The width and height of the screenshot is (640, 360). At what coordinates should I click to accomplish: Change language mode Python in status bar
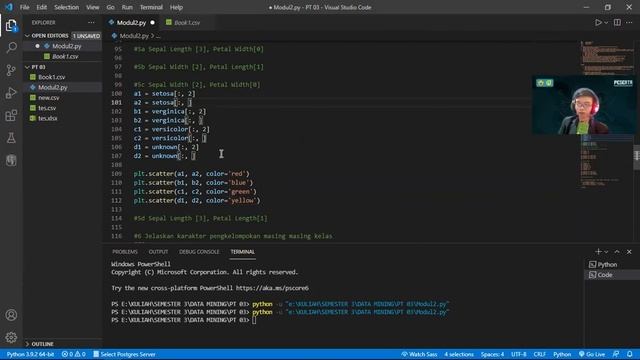click(562, 354)
